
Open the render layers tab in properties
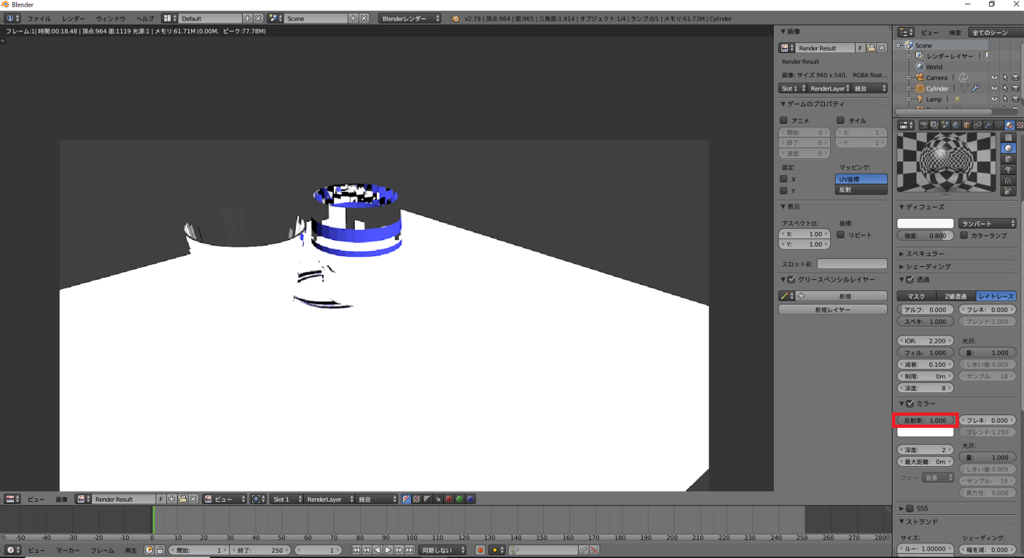tap(935, 125)
